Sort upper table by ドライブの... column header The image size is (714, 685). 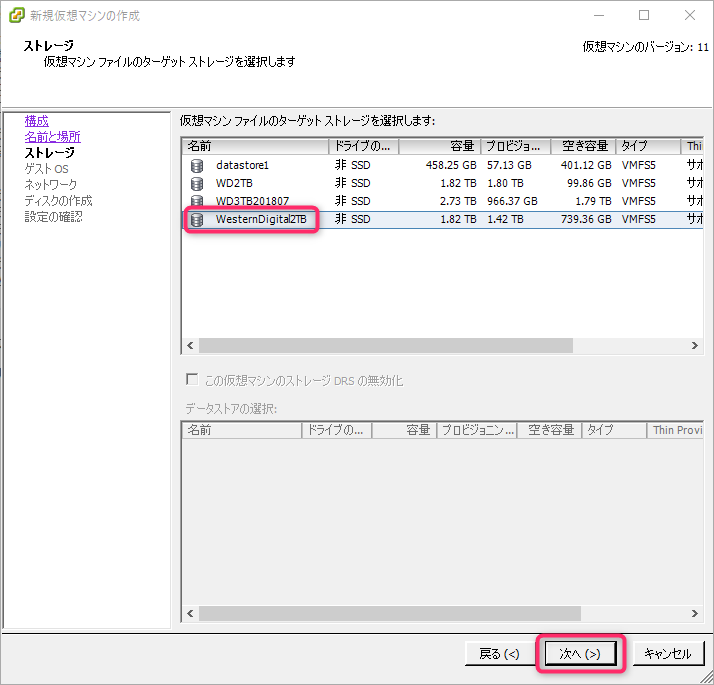364,146
